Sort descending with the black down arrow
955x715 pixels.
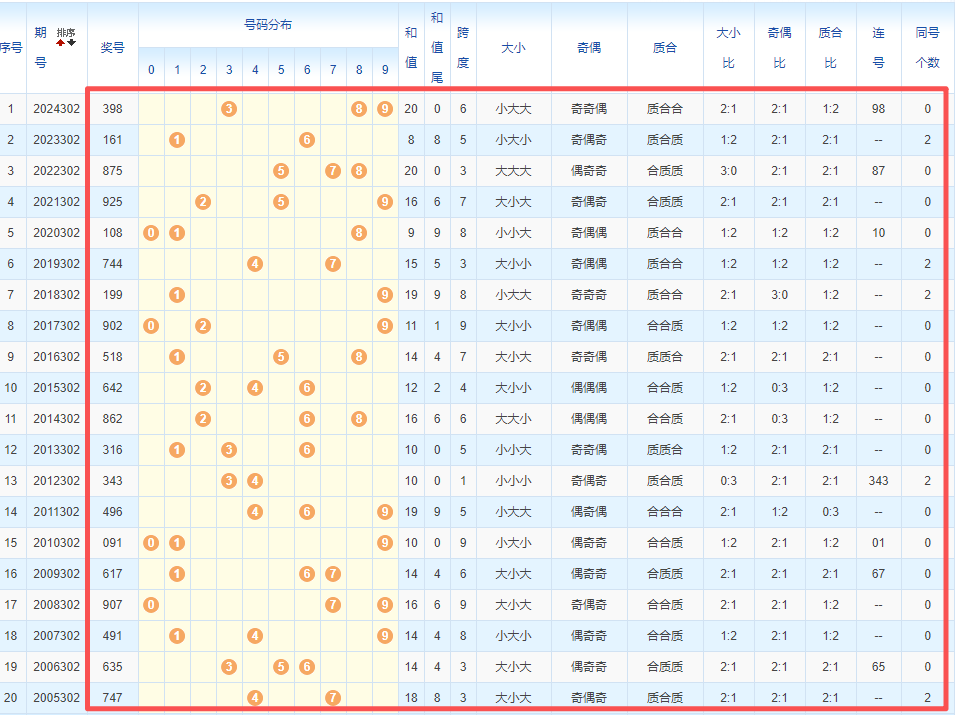point(71,42)
